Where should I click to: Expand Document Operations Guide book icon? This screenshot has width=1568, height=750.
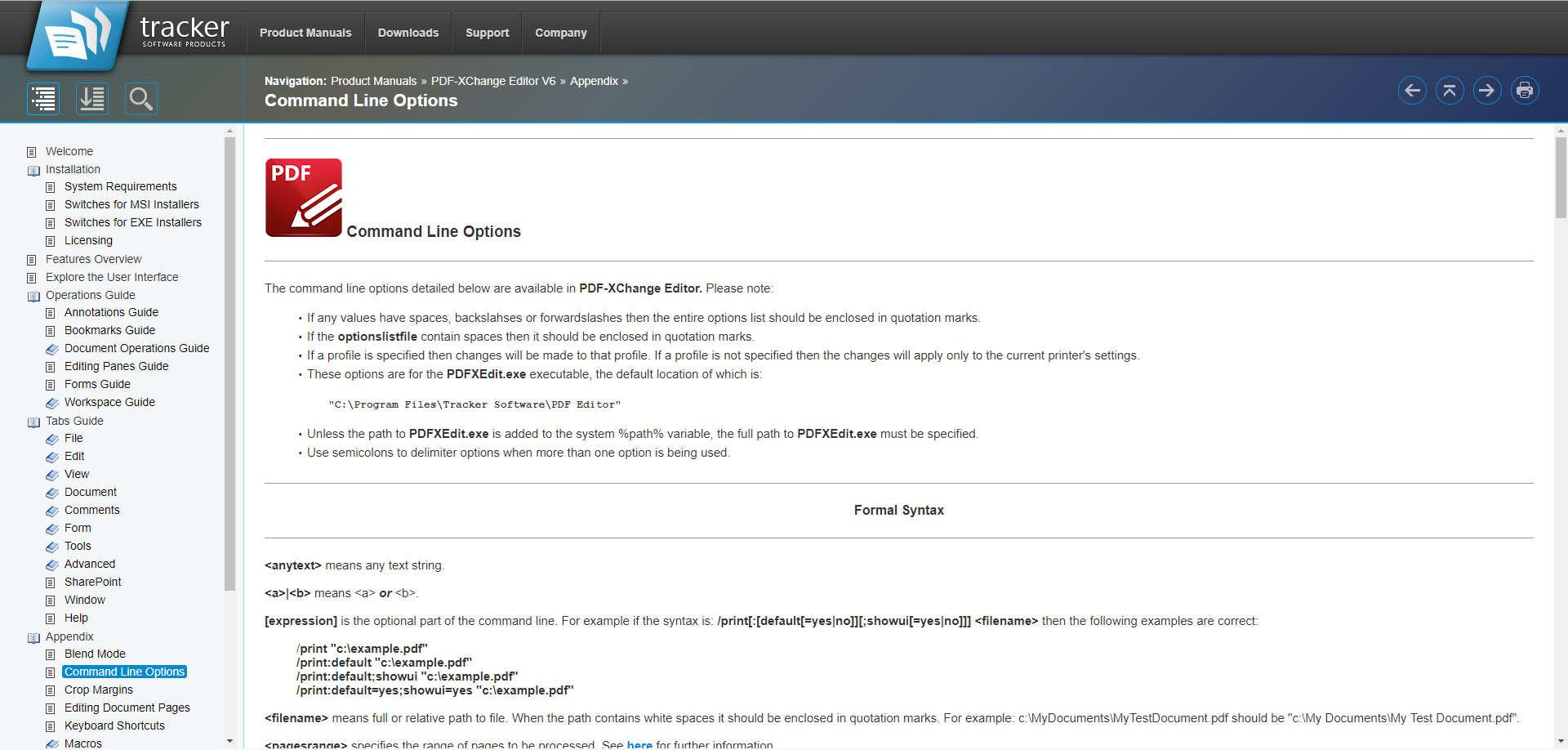pos(52,349)
